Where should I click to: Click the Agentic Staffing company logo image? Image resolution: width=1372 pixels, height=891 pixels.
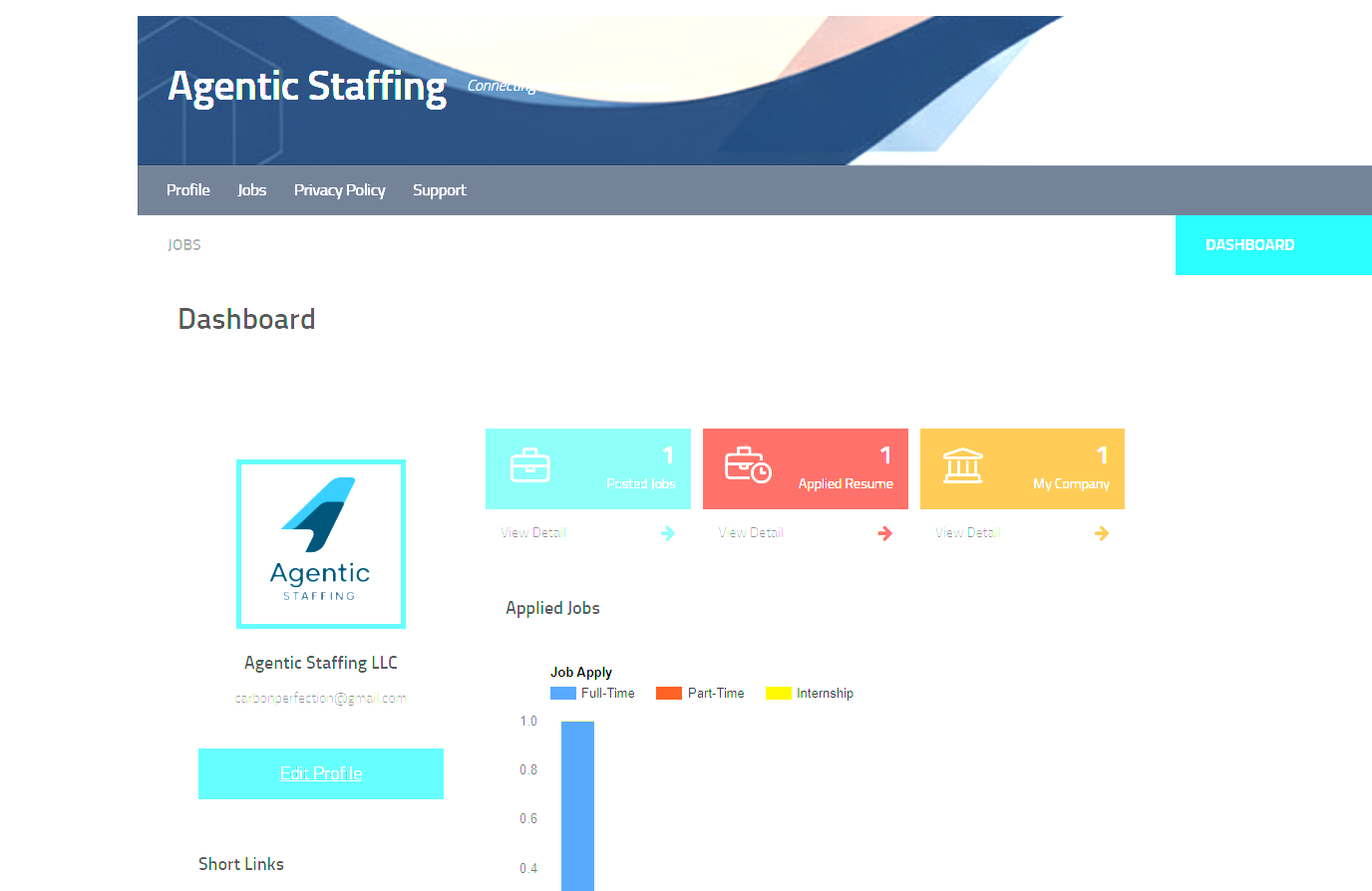coord(321,544)
